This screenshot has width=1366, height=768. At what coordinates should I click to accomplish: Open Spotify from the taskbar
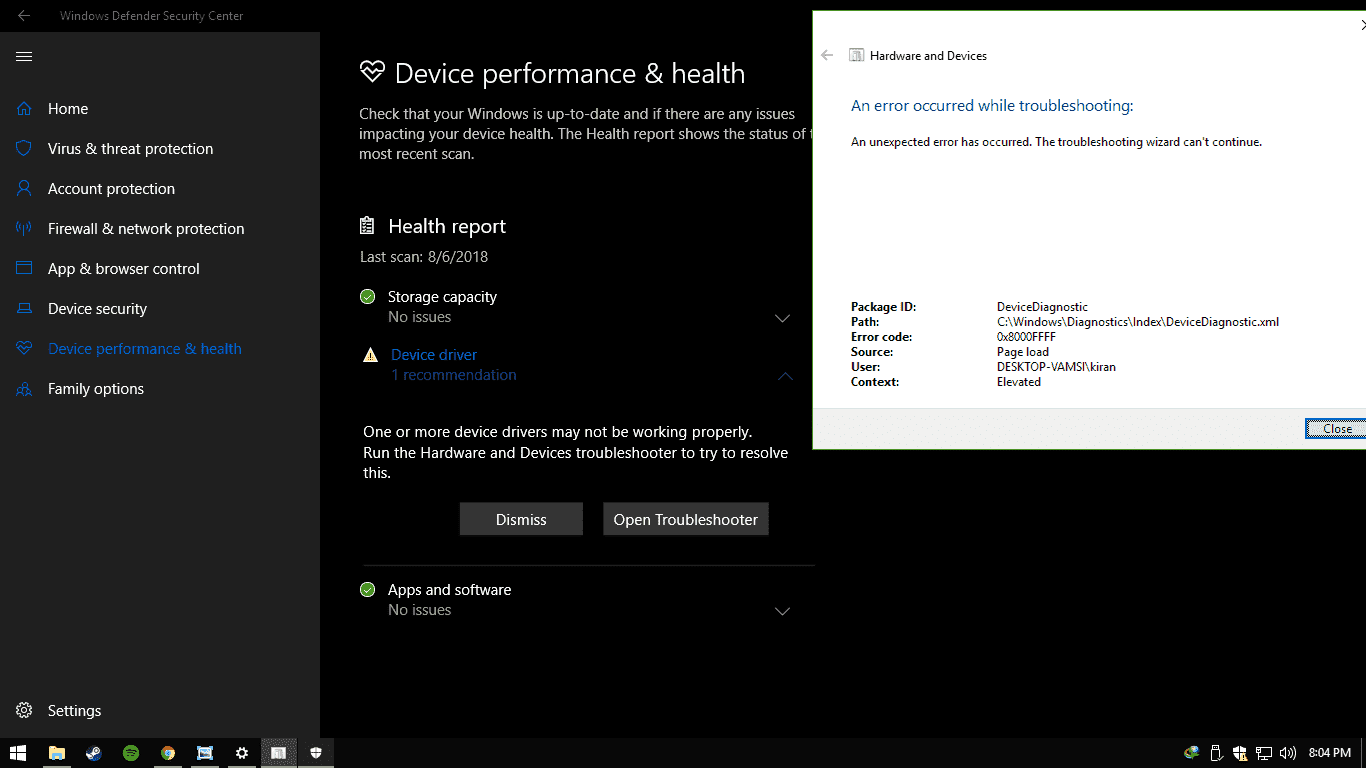click(131, 753)
